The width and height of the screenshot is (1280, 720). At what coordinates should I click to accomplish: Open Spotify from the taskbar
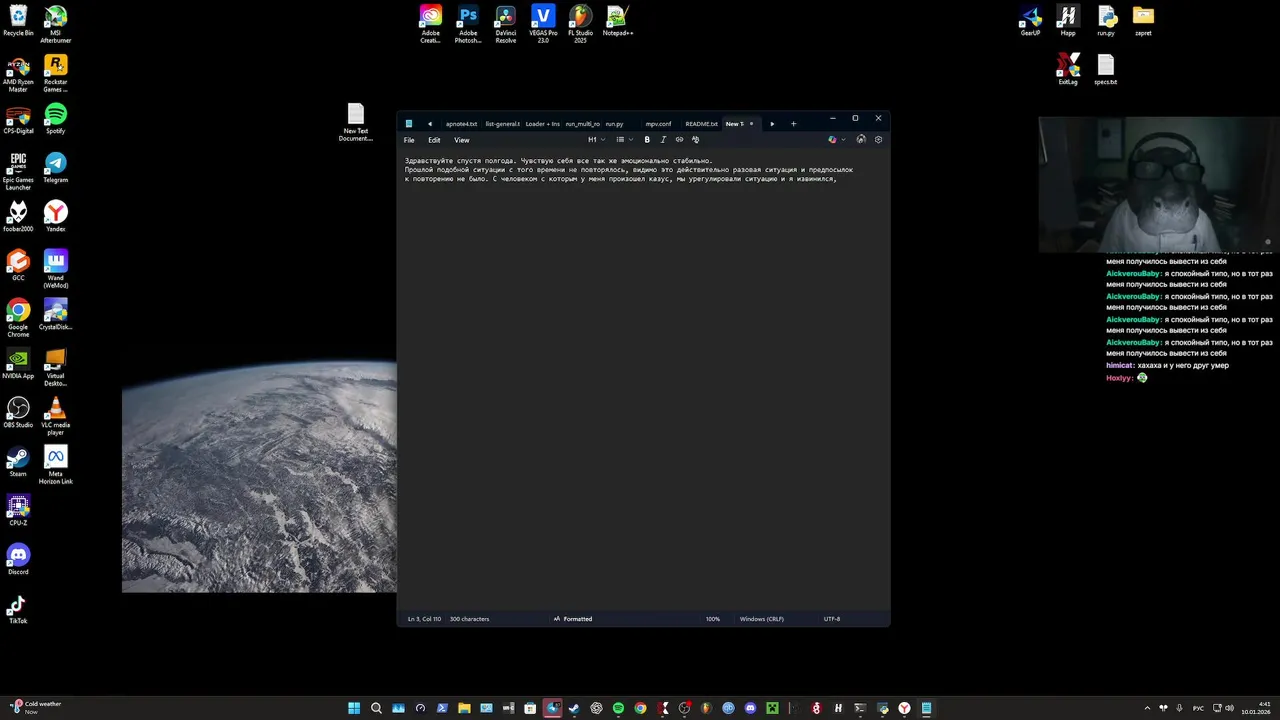click(618, 708)
